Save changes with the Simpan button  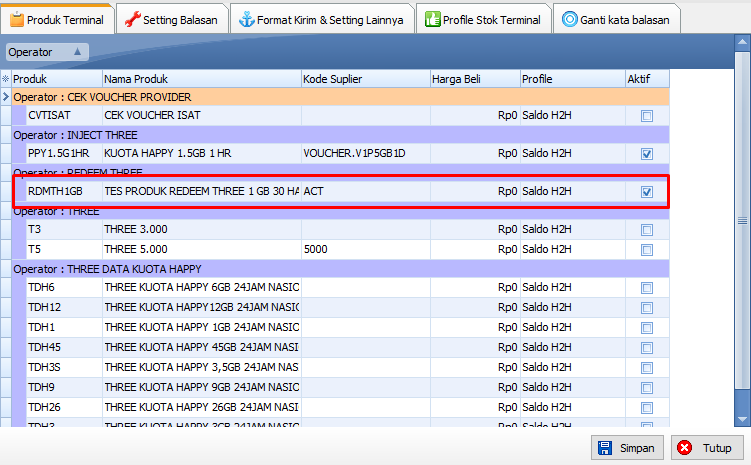click(627, 448)
